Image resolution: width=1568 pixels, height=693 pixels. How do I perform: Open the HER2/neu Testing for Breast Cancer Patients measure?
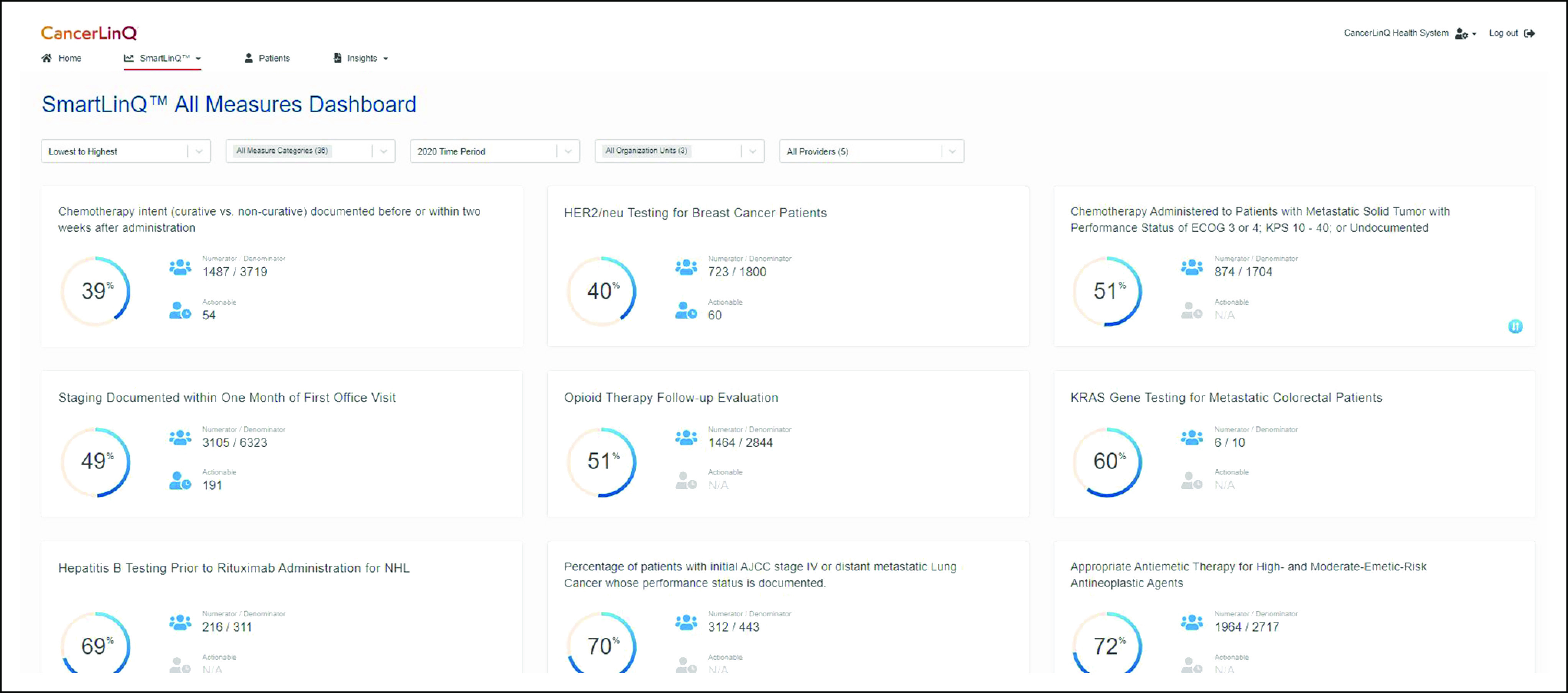(x=695, y=213)
